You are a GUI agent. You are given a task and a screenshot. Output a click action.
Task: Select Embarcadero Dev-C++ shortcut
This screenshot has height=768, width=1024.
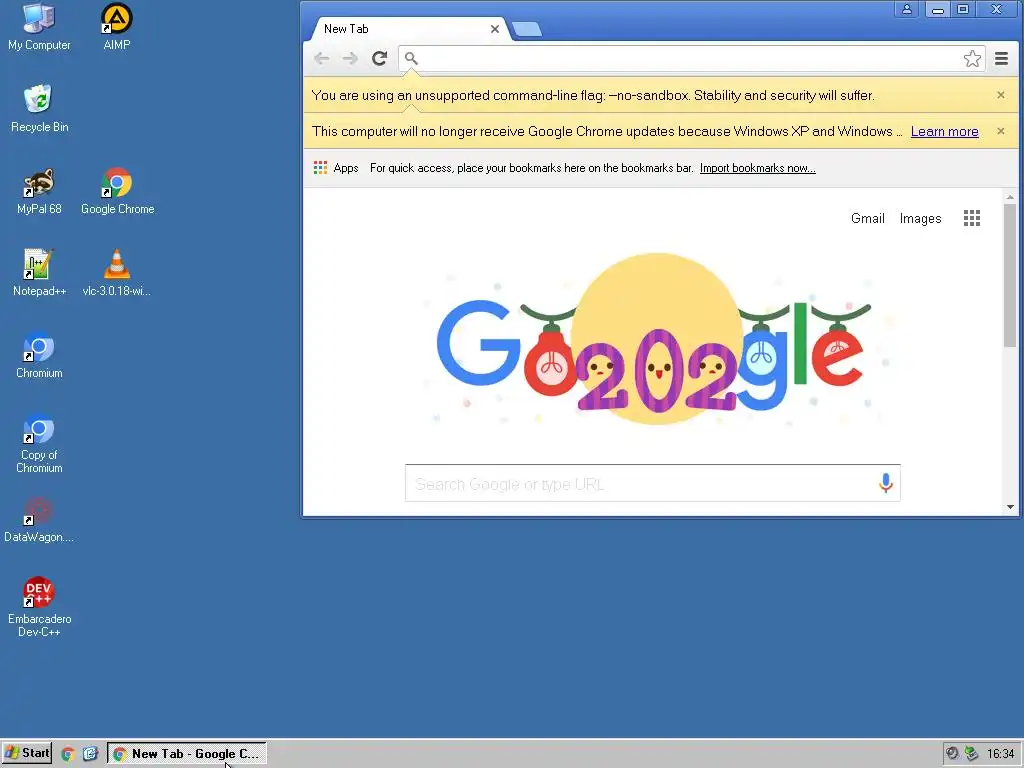(x=39, y=607)
